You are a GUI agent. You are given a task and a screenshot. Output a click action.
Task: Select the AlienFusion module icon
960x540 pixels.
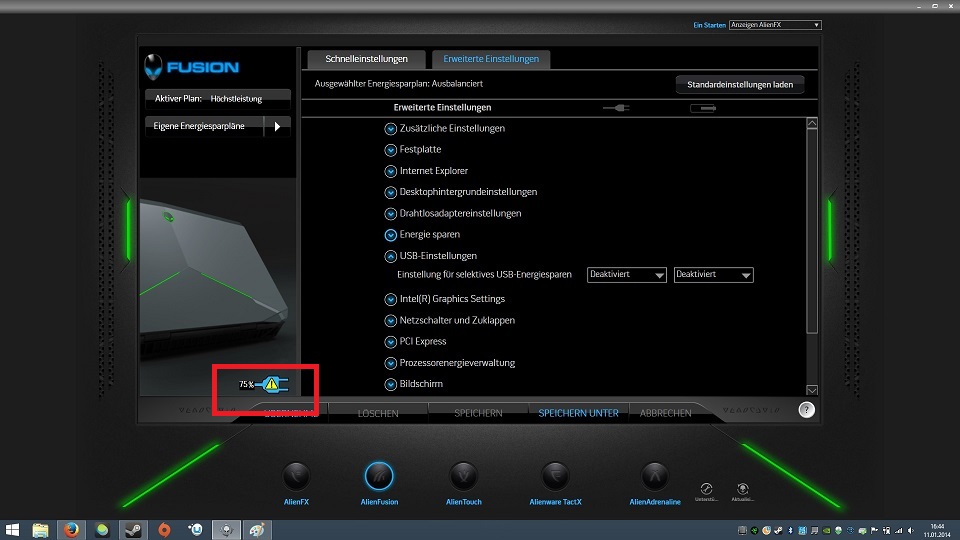[x=379, y=476]
